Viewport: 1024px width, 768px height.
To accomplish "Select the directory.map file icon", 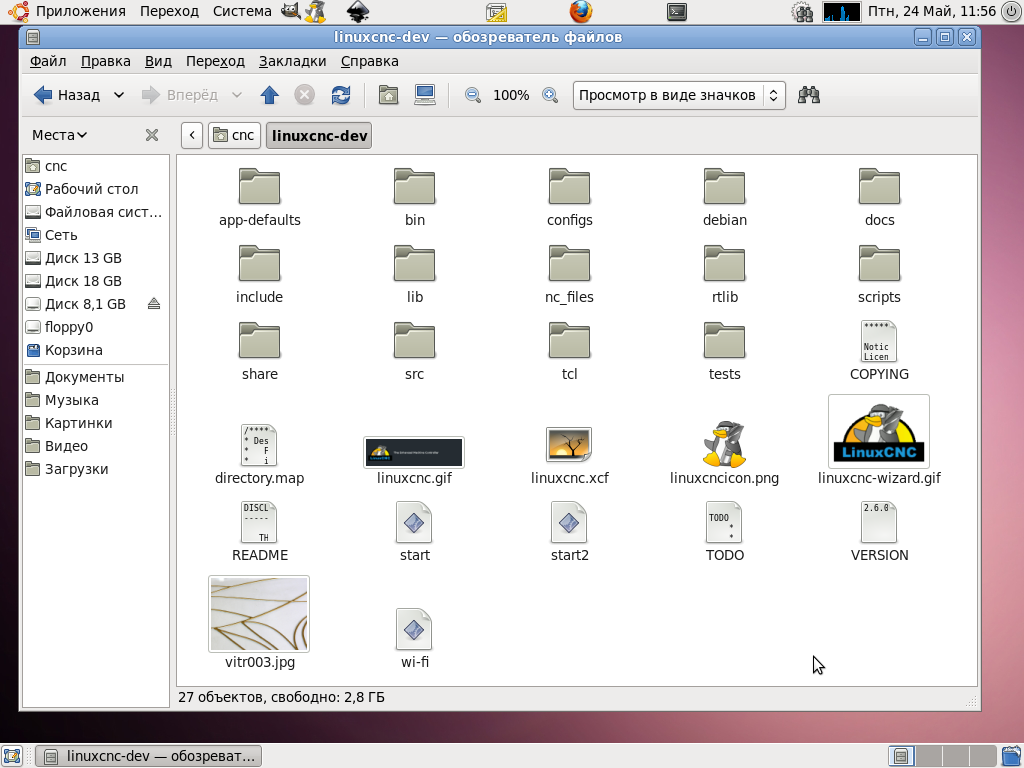I will [259, 445].
